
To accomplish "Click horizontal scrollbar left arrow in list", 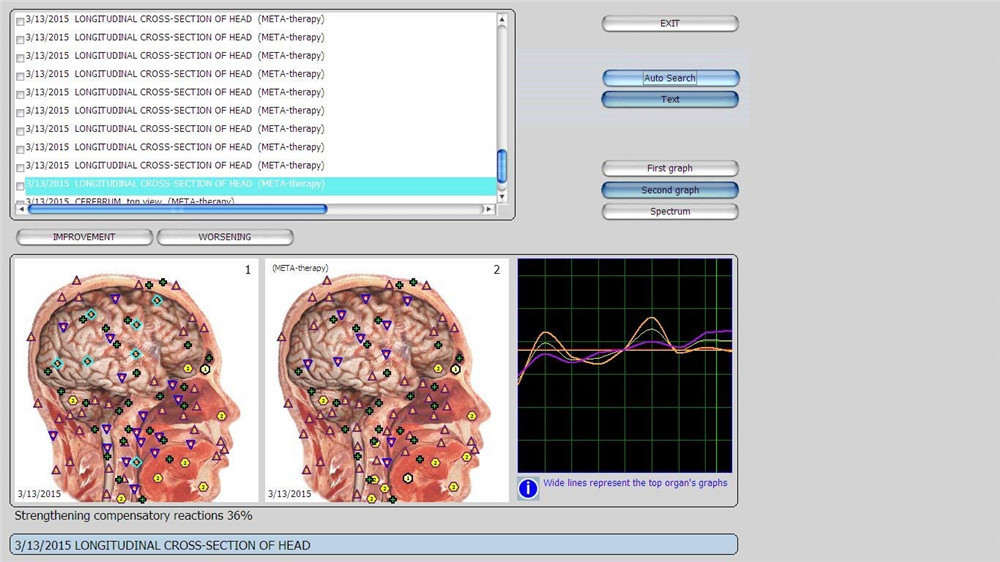I will [21, 209].
